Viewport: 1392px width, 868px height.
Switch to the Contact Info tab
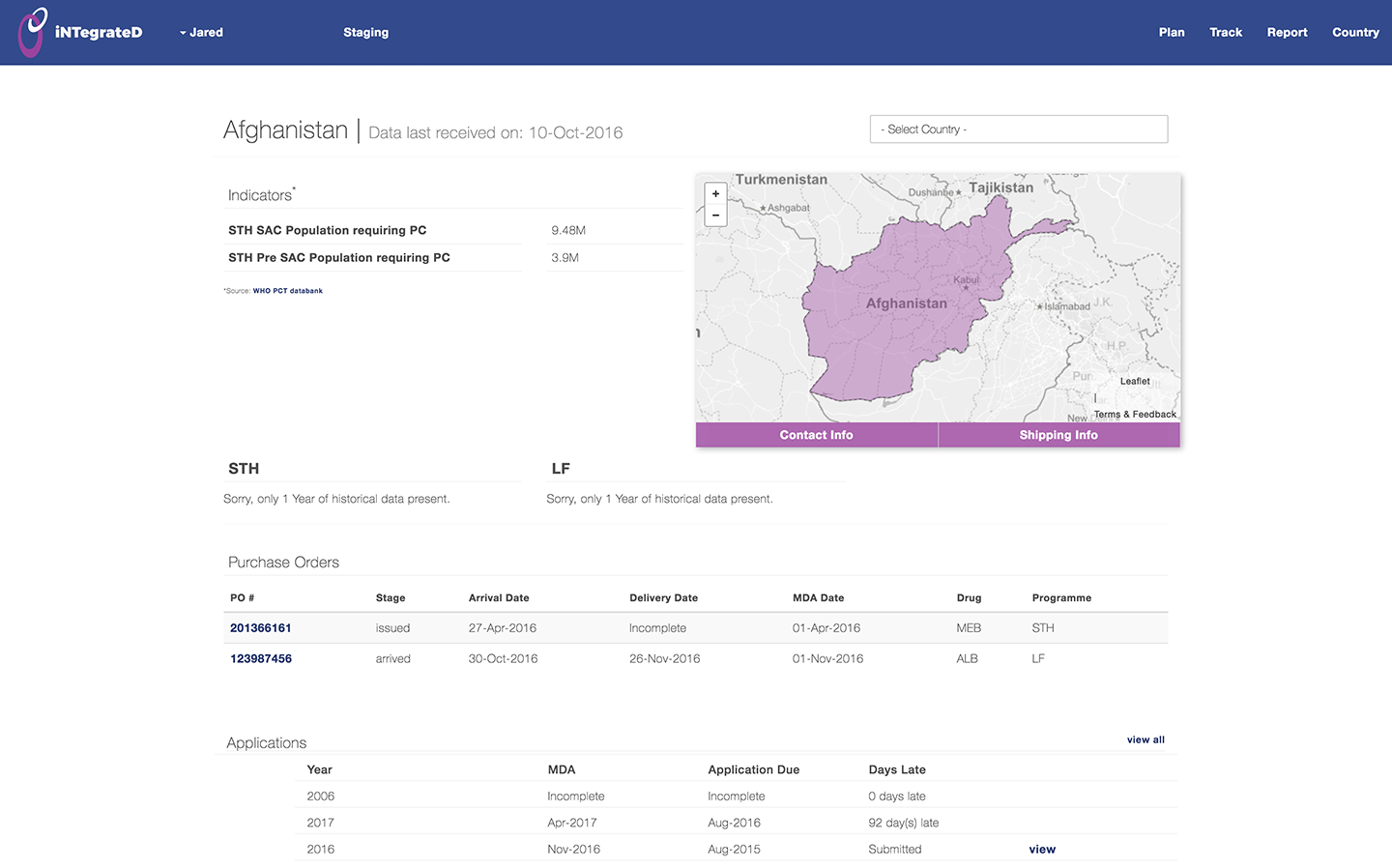click(x=817, y=435)
